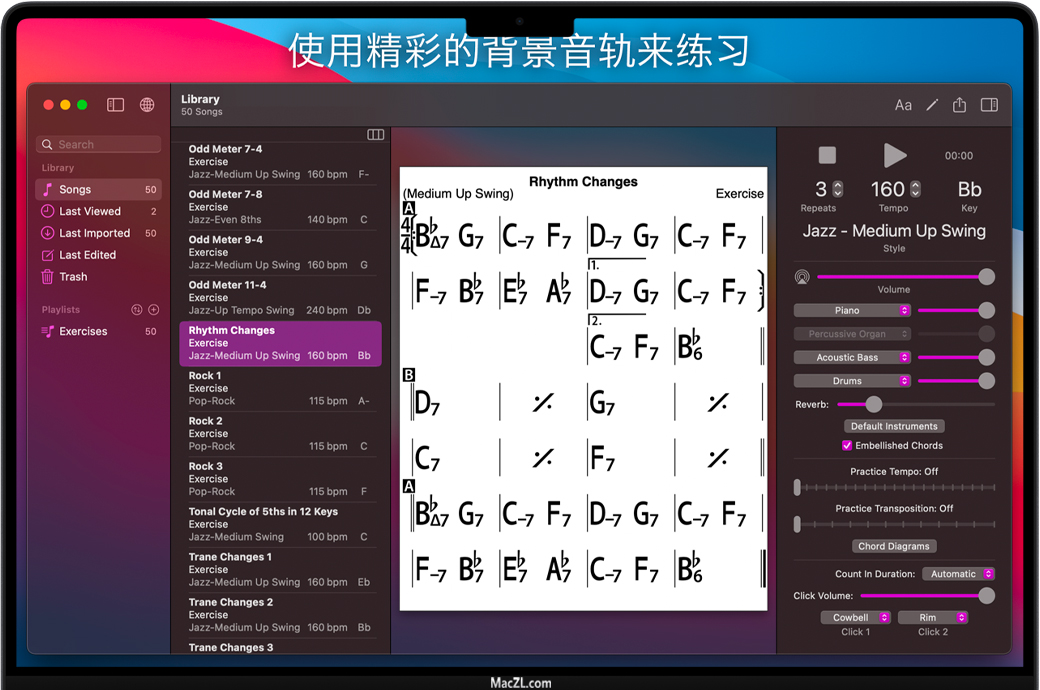Change the Jazz - Medium Up Swing style
The width and height of the screenshot is (1040, 690).
894,231
